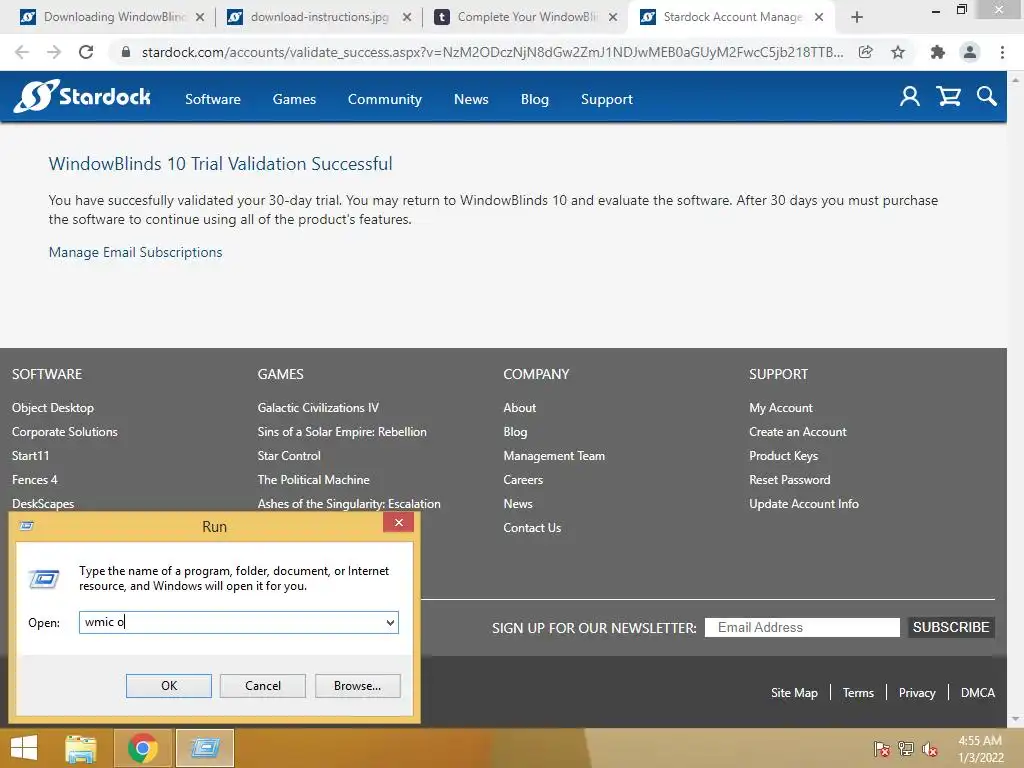The height and width of the screenshot is (768, 1024).
Task: Click OK in the Run dialog
Action: [x=168, y=686]
